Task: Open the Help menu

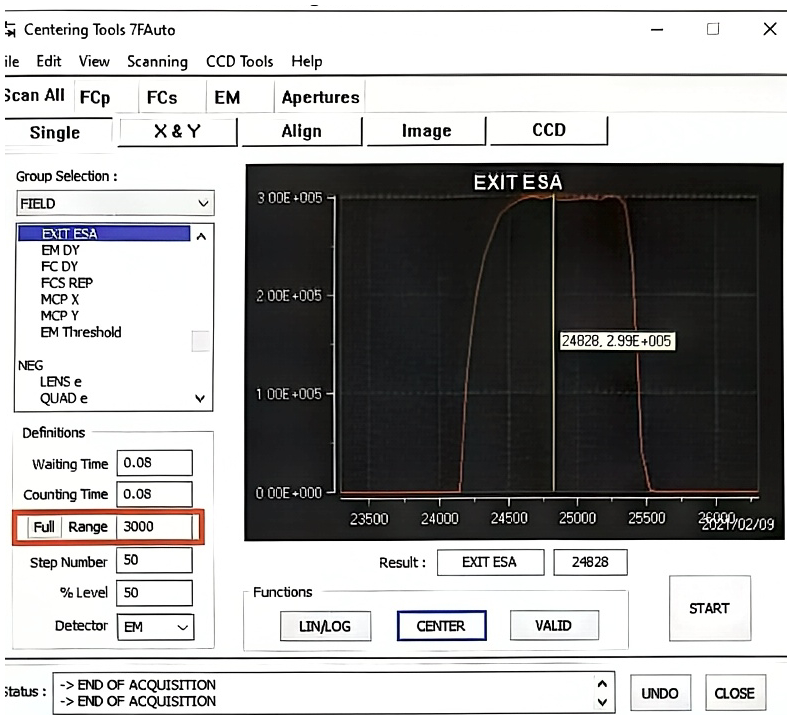Action: click(307, 61)
